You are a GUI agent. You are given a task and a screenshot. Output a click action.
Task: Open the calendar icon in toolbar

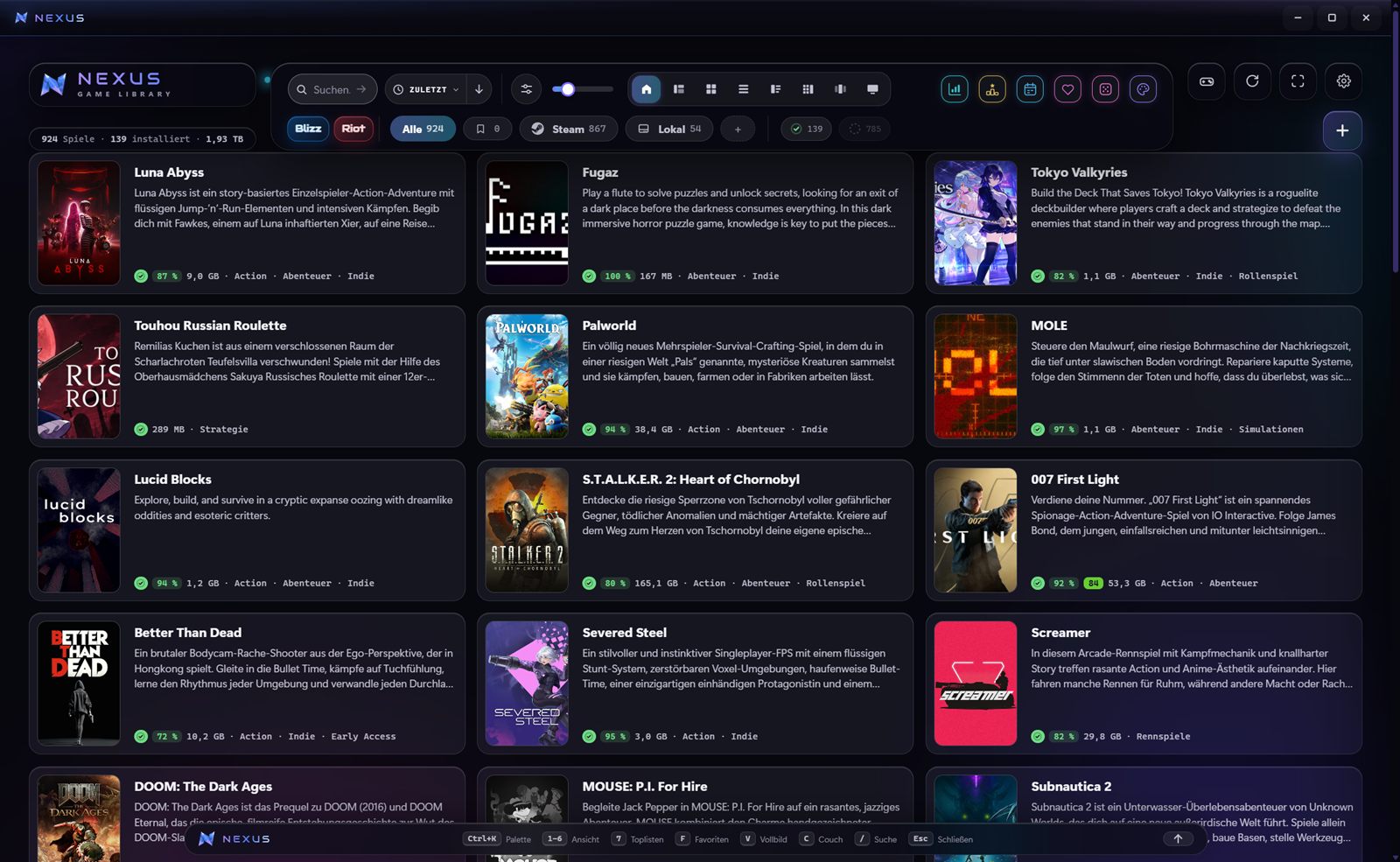click(1030, 89)
